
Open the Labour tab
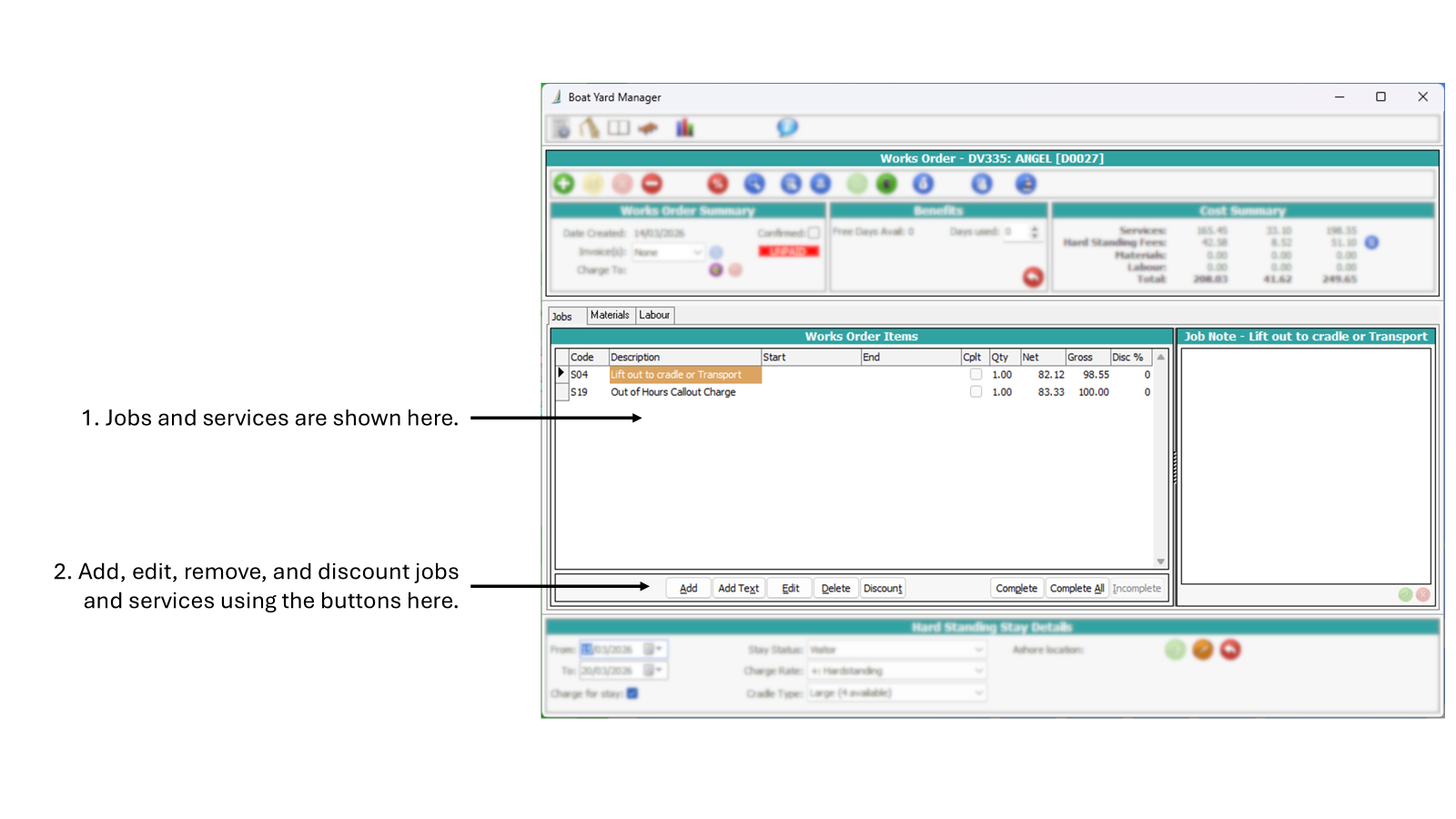[x=655, y=315]
